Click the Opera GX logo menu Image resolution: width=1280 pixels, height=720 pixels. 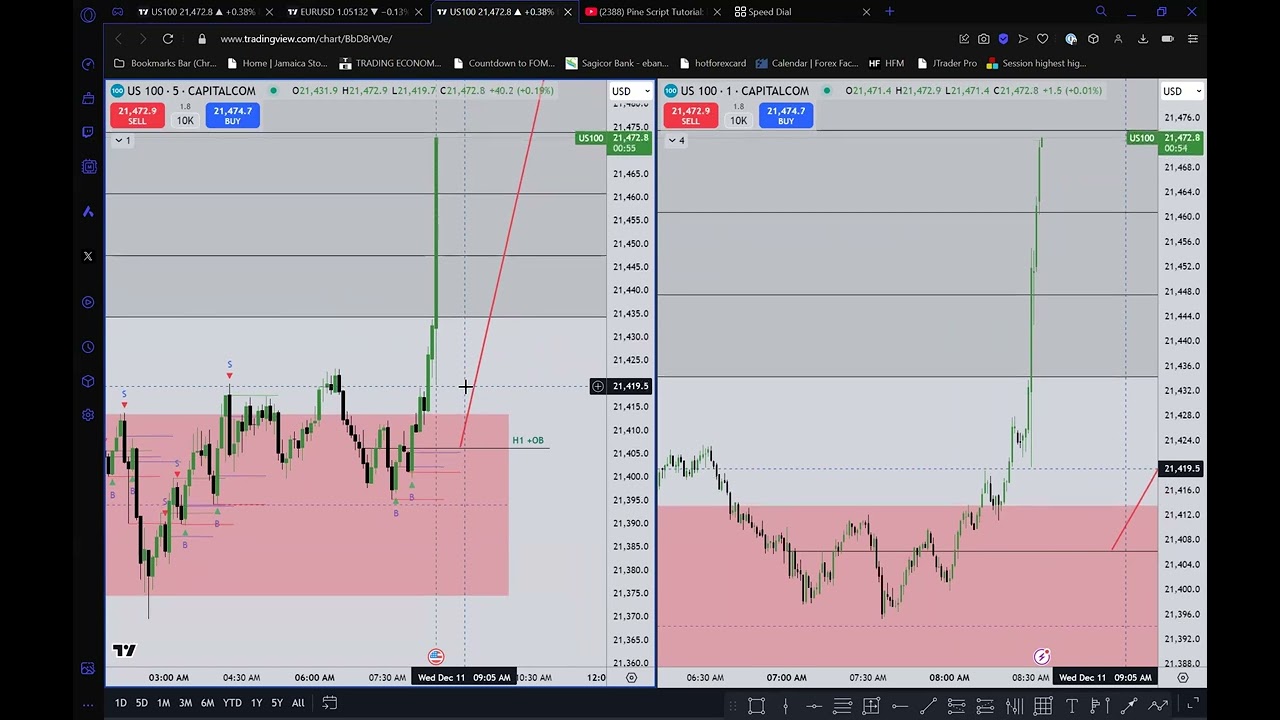tap(88, 14)
